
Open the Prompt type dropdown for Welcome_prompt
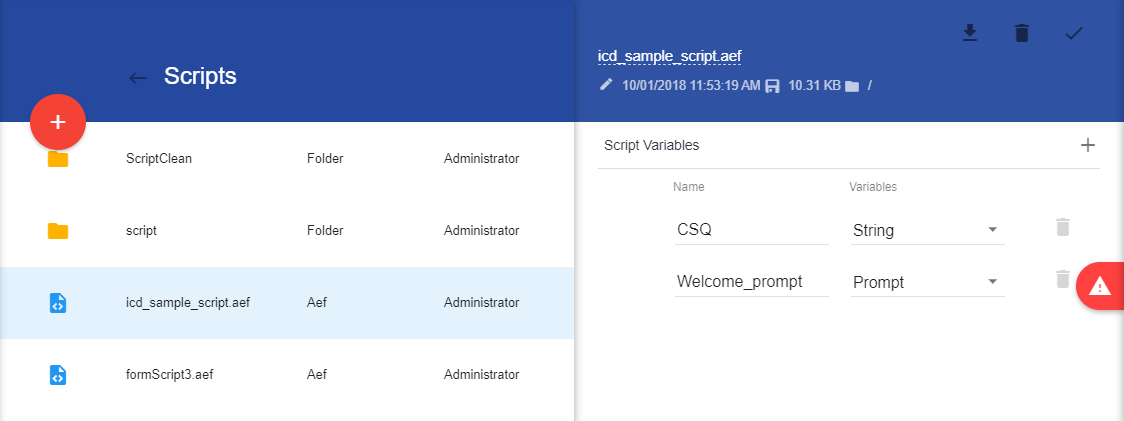click(926, 282)
